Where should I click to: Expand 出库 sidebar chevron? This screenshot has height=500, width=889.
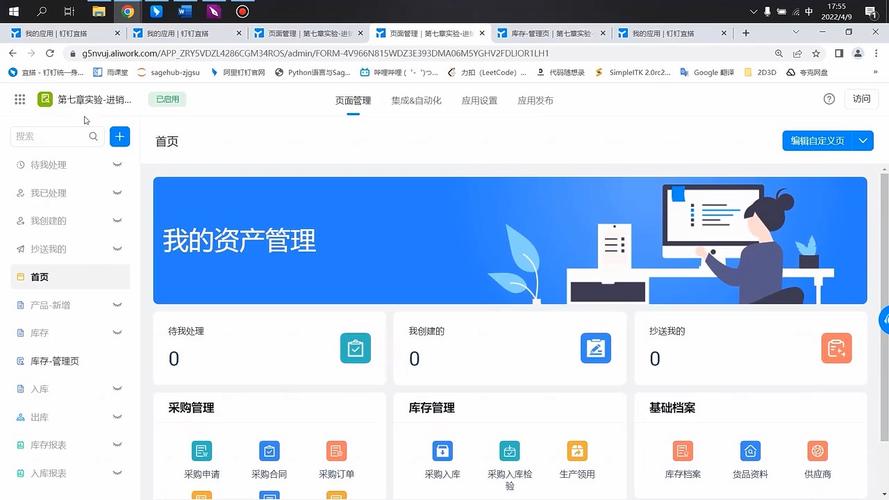coord(117,417)
